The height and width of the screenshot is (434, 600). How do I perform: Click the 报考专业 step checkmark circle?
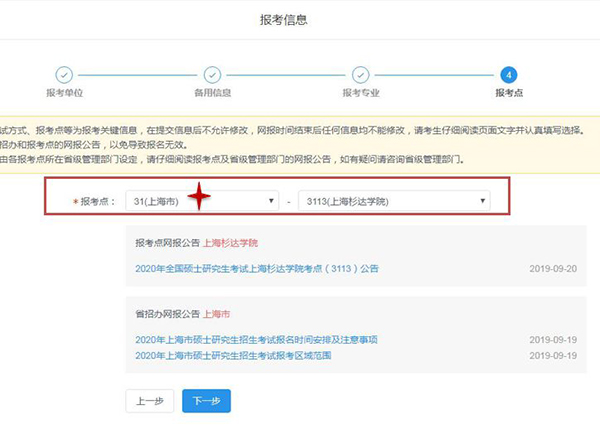pyautogui.click(x=360, y=75)
